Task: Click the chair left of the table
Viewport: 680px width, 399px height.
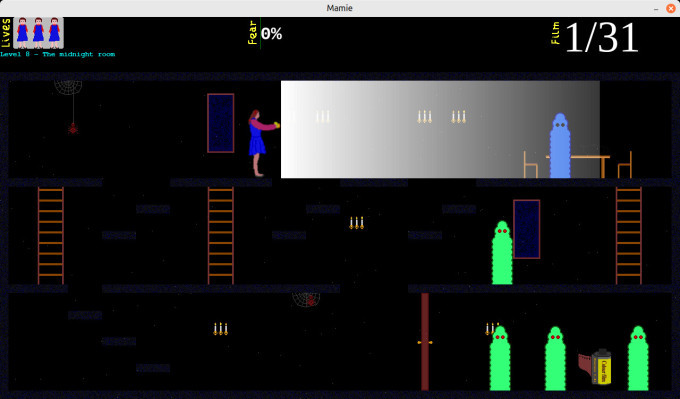Action: 530,164
